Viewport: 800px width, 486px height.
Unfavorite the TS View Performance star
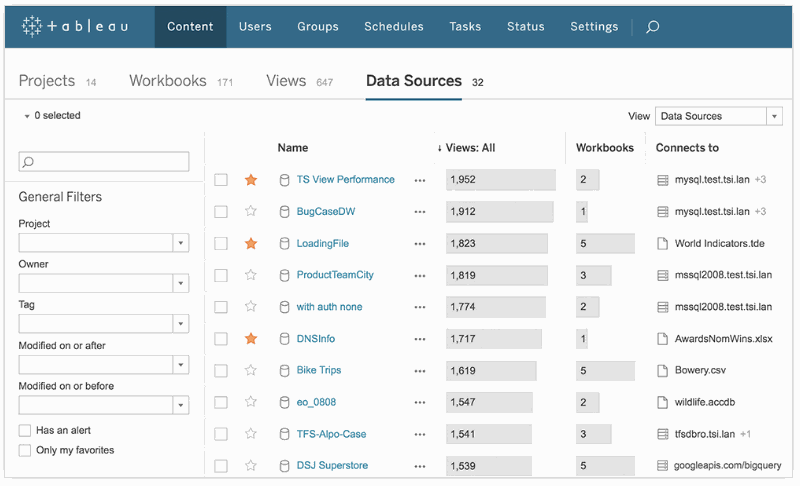(x=251, y=180)
